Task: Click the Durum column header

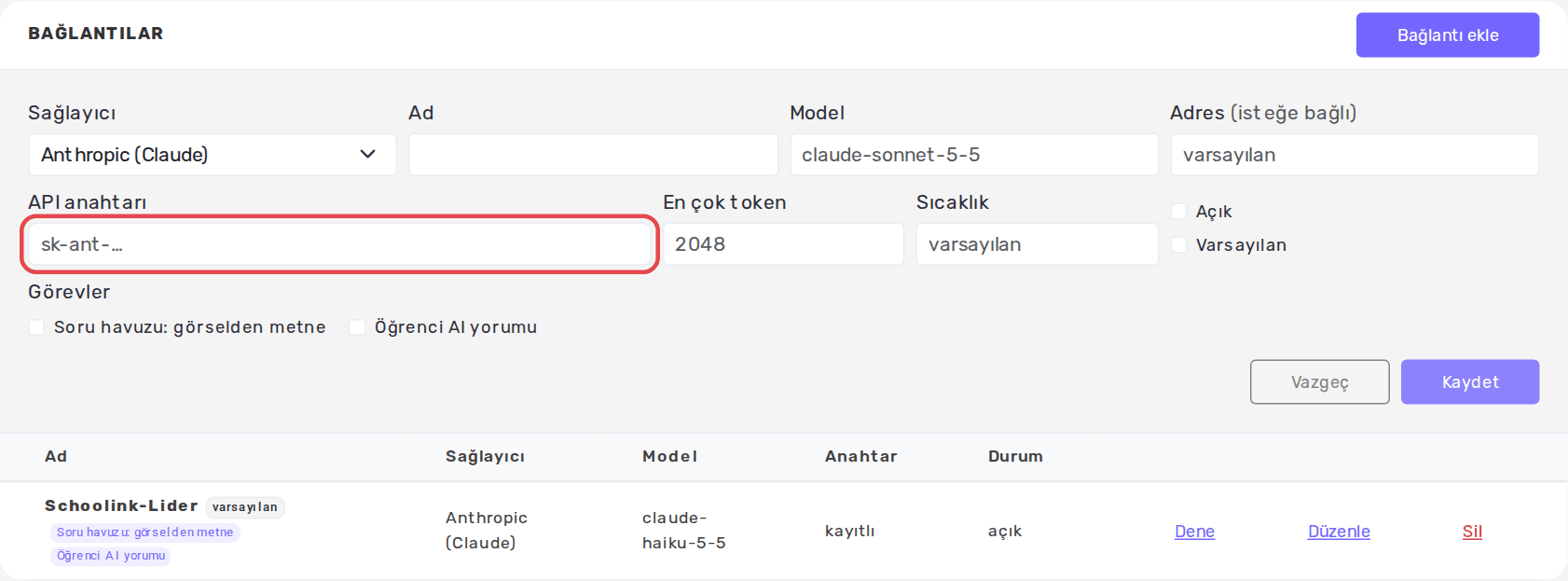Action: (1015, 456)
